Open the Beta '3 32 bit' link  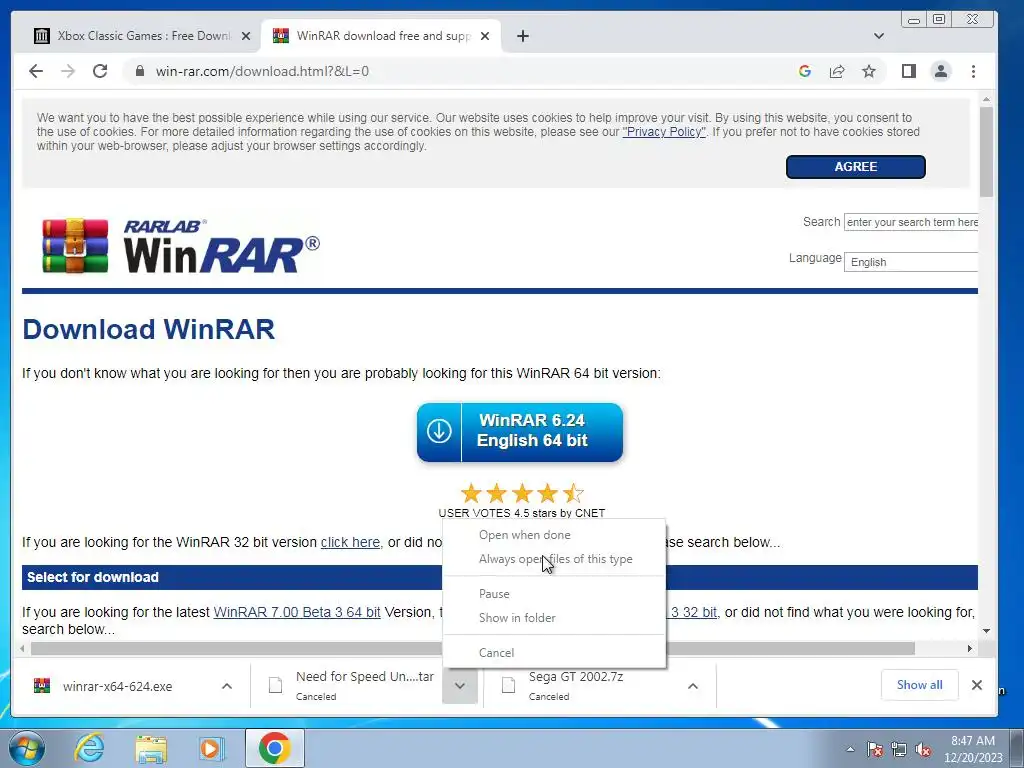pyautogui.click(x=692, y=612)
